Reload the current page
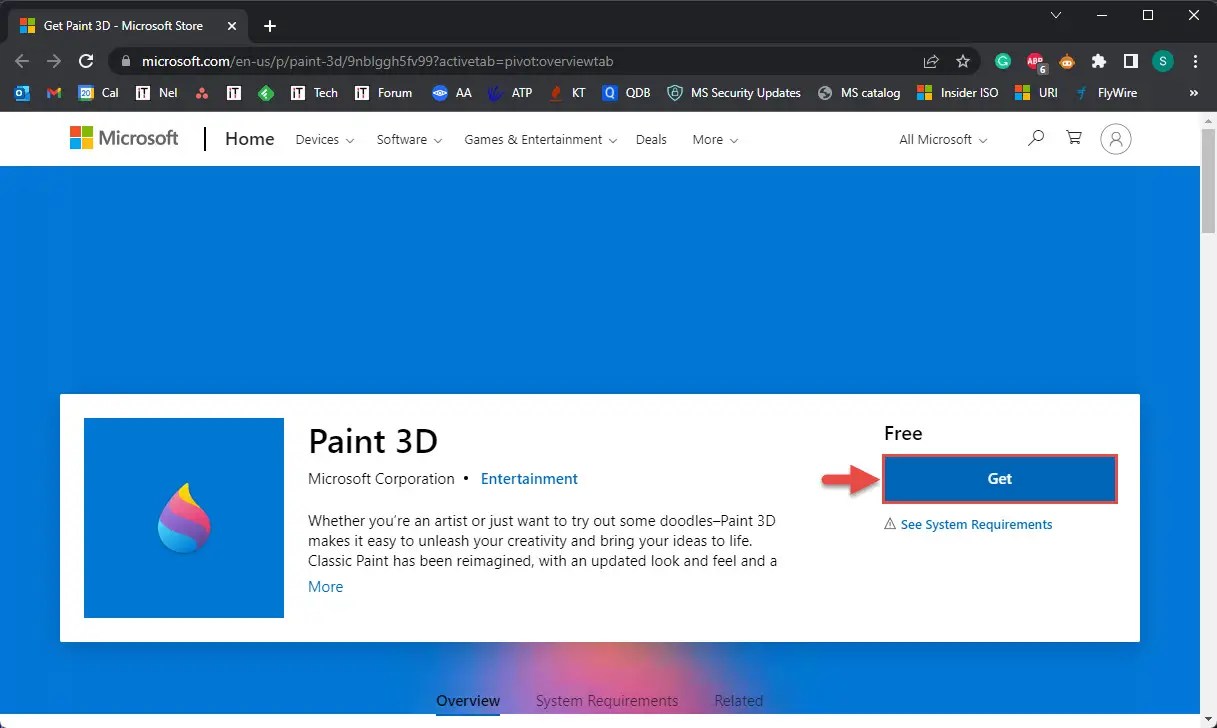Image resolution: width=1217 pixels, height=728 pixels. [85, 60]
